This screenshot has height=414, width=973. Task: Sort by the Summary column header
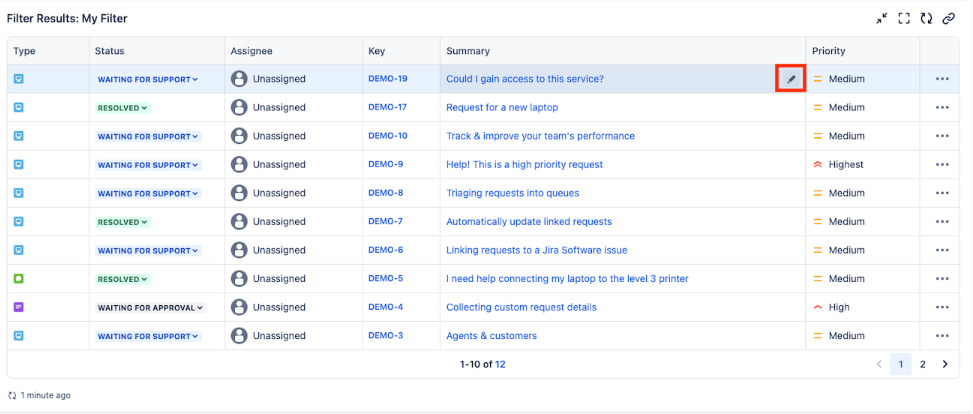pos(468,51)
